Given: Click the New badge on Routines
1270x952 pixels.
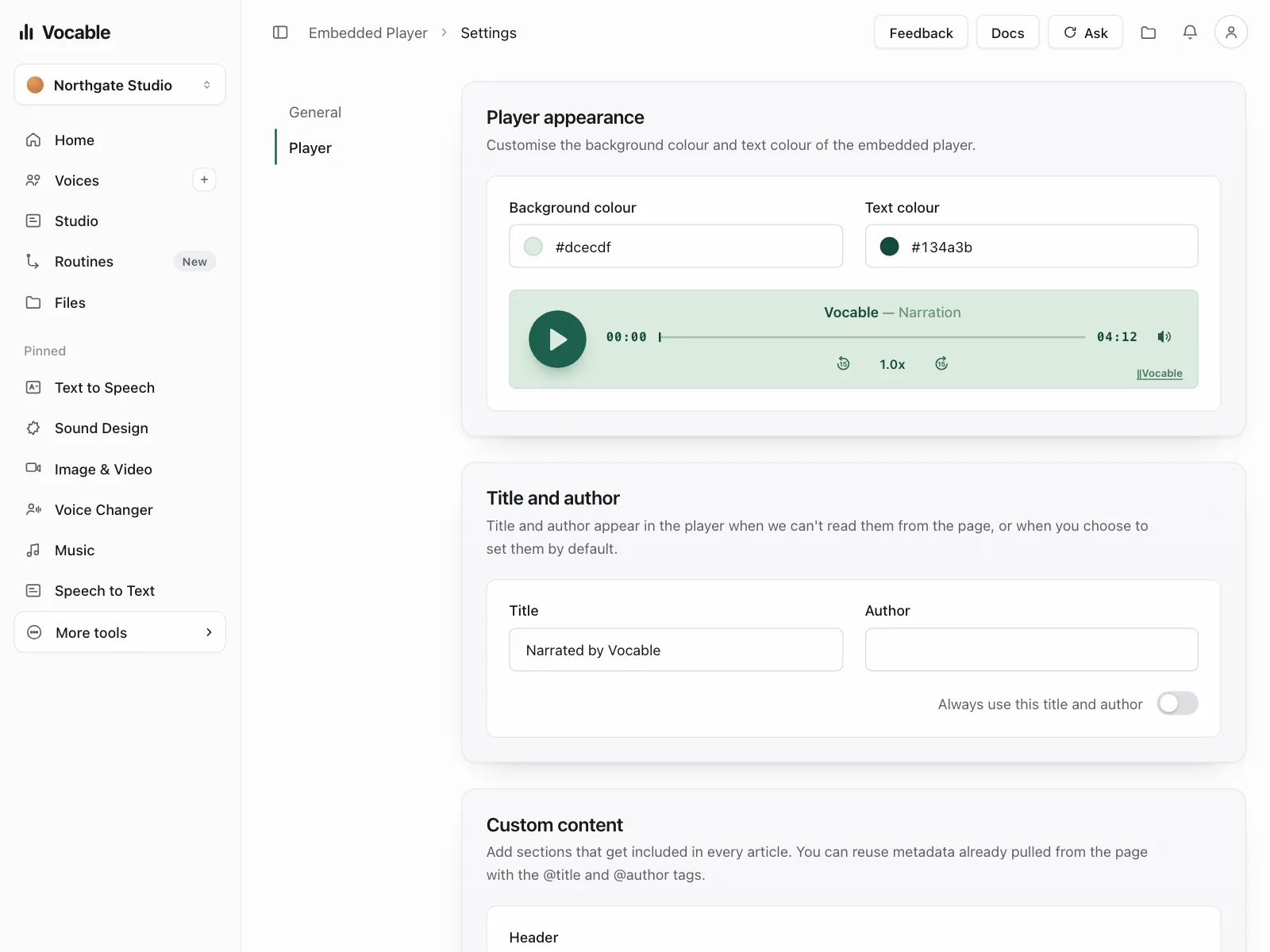Looking at the screenshot, I should (194, 262).
